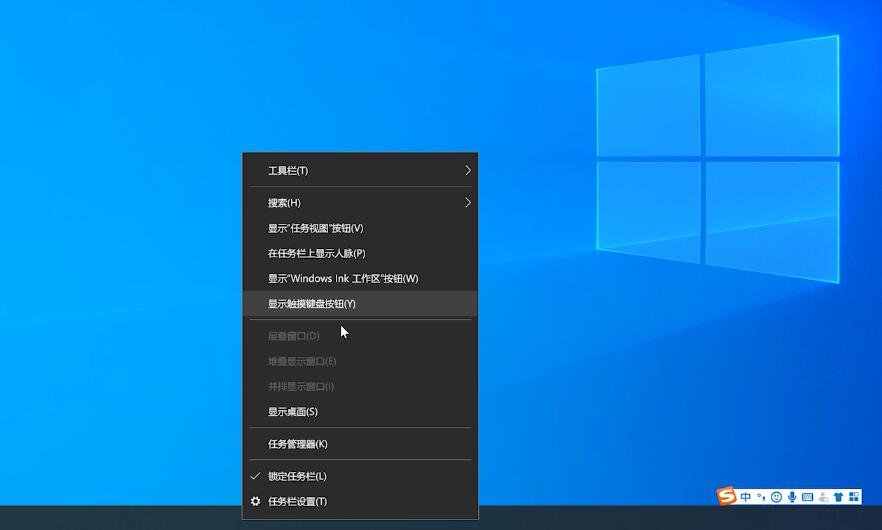Select 显示桌面(S) in context menu
The height and width of the screenshot is (530, 882).
click(x=360, y=411)
